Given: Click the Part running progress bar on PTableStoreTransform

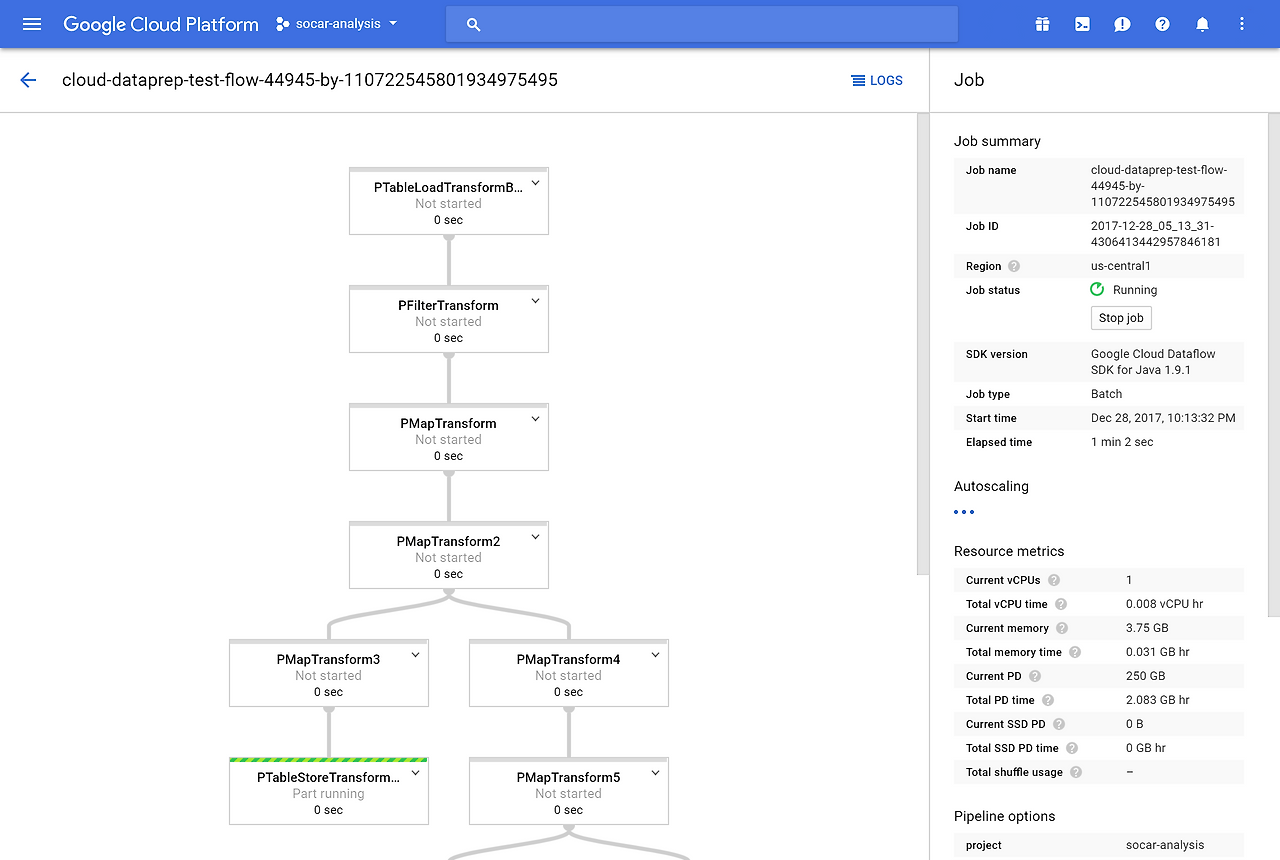Looking at the screenshot, I should pos(328,758).
